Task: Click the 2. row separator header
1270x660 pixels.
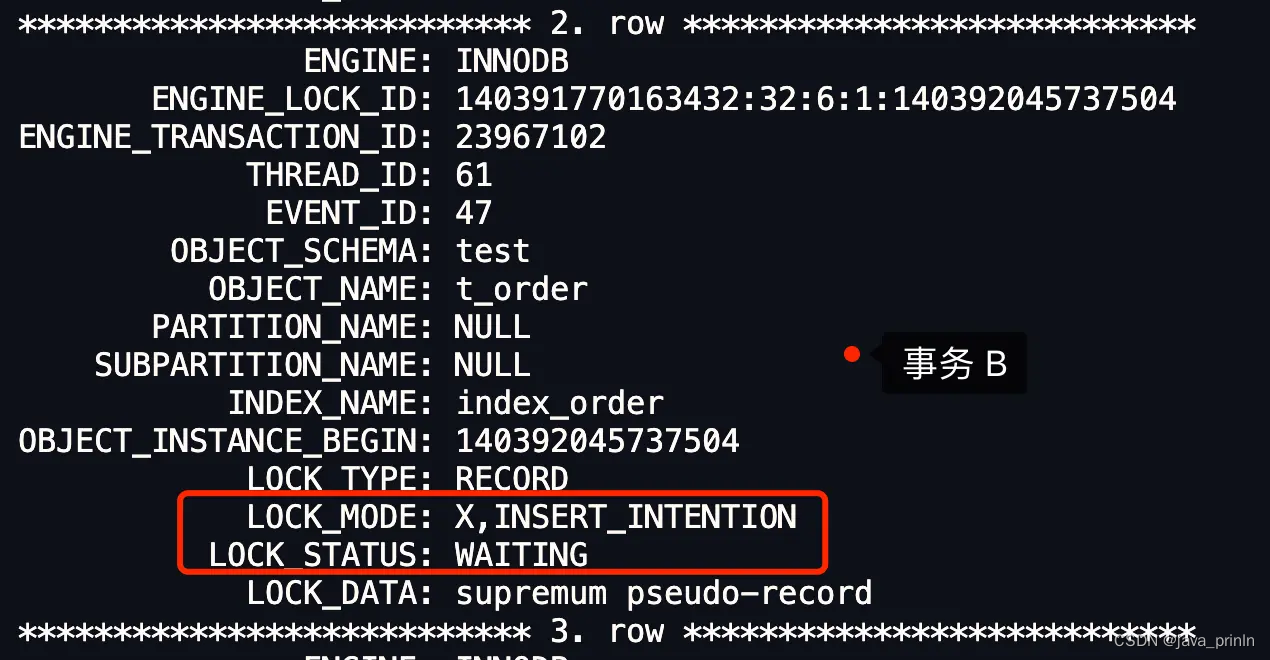Action: 607,23
